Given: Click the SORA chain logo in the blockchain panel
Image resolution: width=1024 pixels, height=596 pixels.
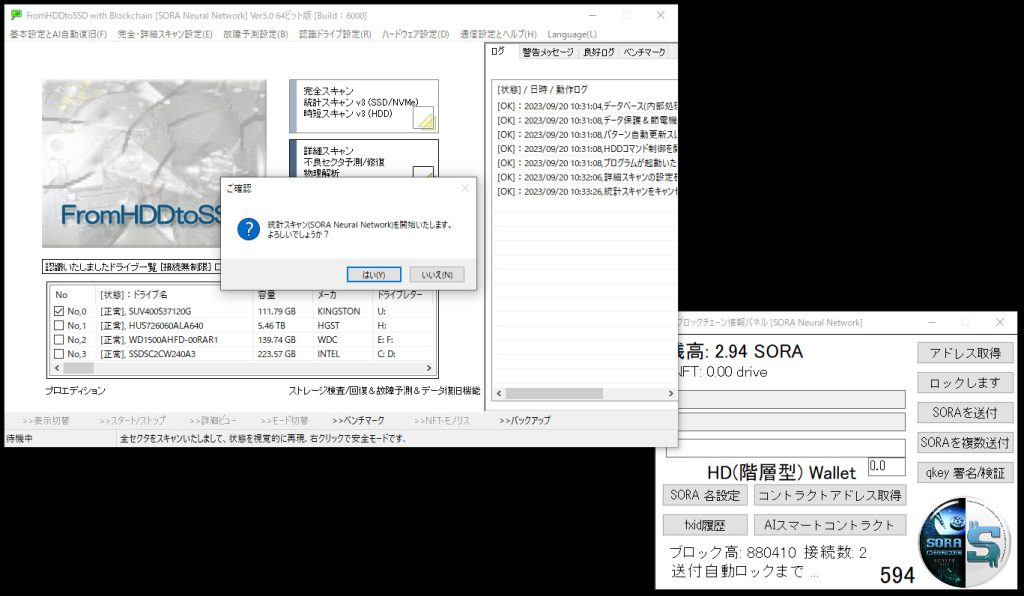Looking at the screenshot, I should point(964,542).
